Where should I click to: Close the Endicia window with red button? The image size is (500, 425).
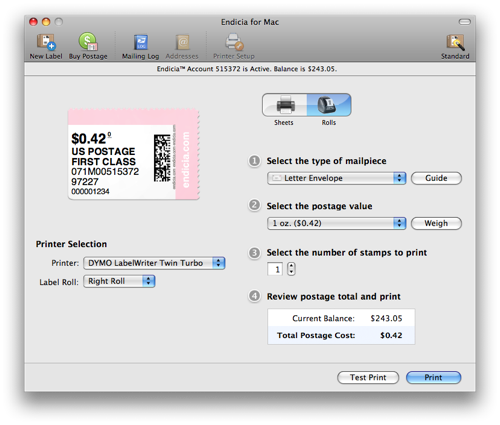click(x=33, y=22)
